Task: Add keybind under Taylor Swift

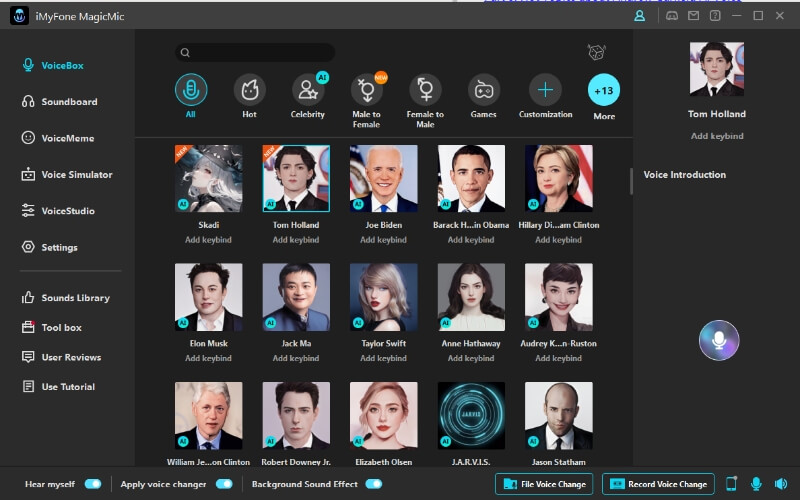Action: [384, 358]
